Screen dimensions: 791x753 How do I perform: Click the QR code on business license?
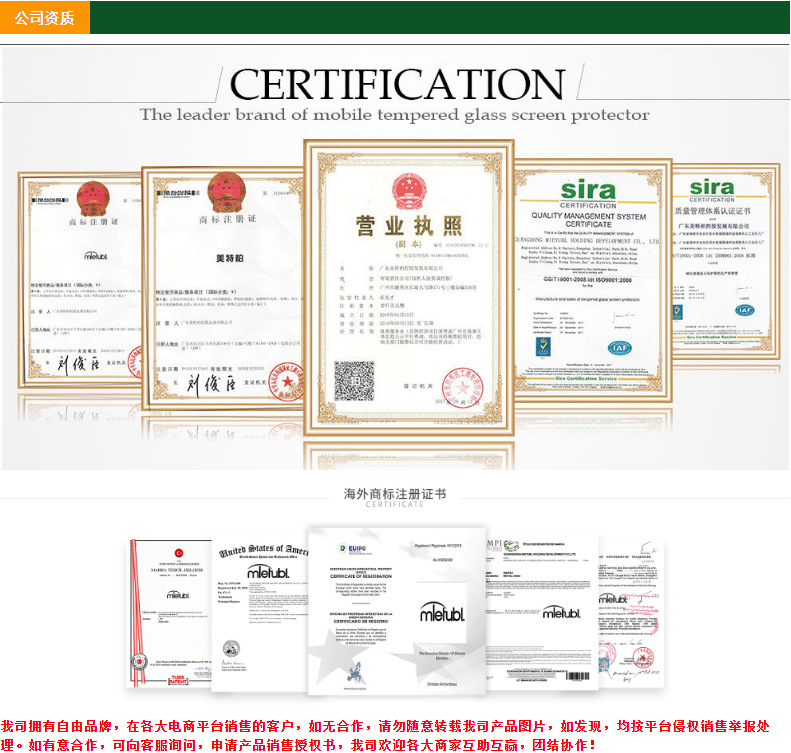(x=354, y=381)
